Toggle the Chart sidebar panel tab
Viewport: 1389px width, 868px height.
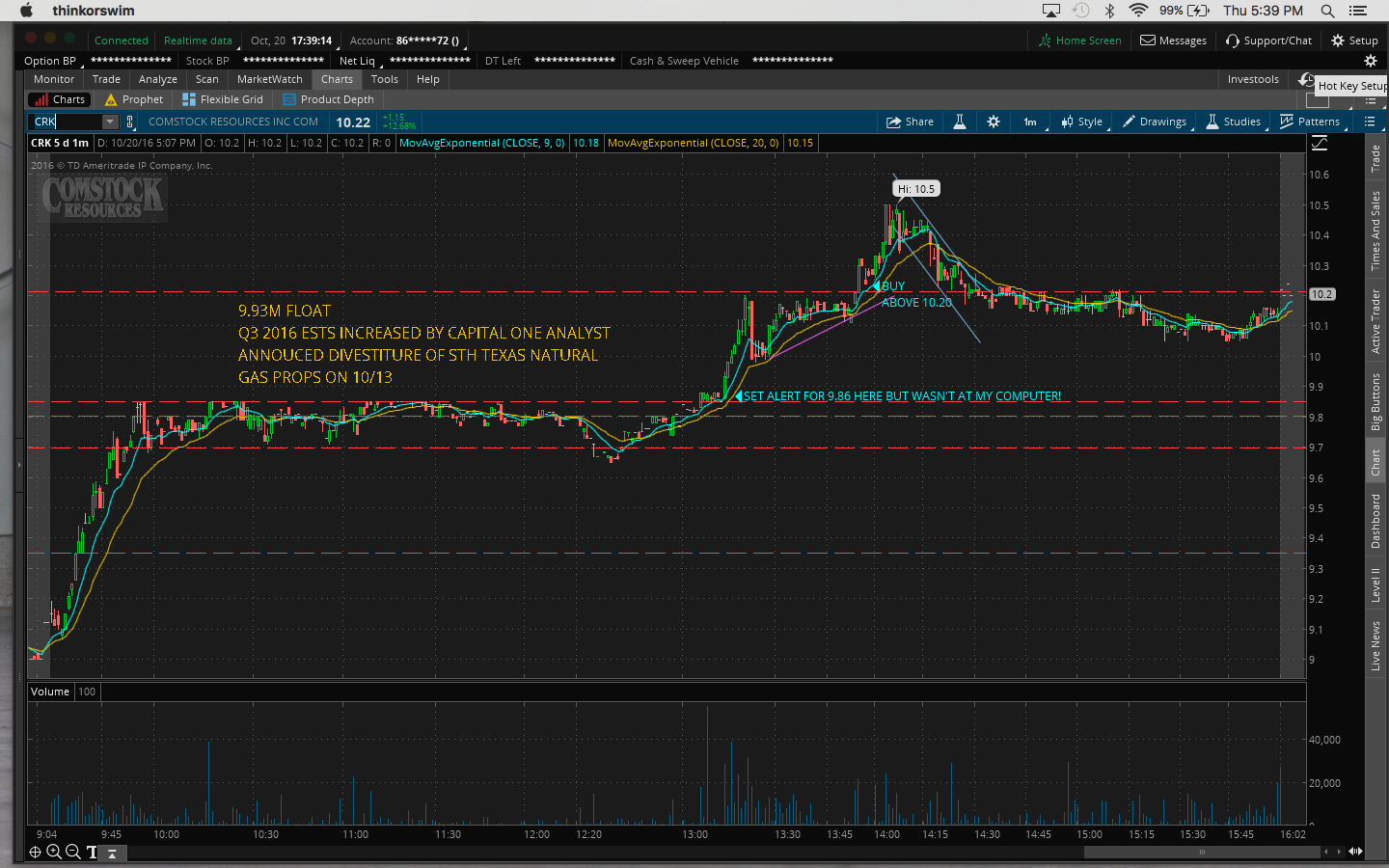1376,462
